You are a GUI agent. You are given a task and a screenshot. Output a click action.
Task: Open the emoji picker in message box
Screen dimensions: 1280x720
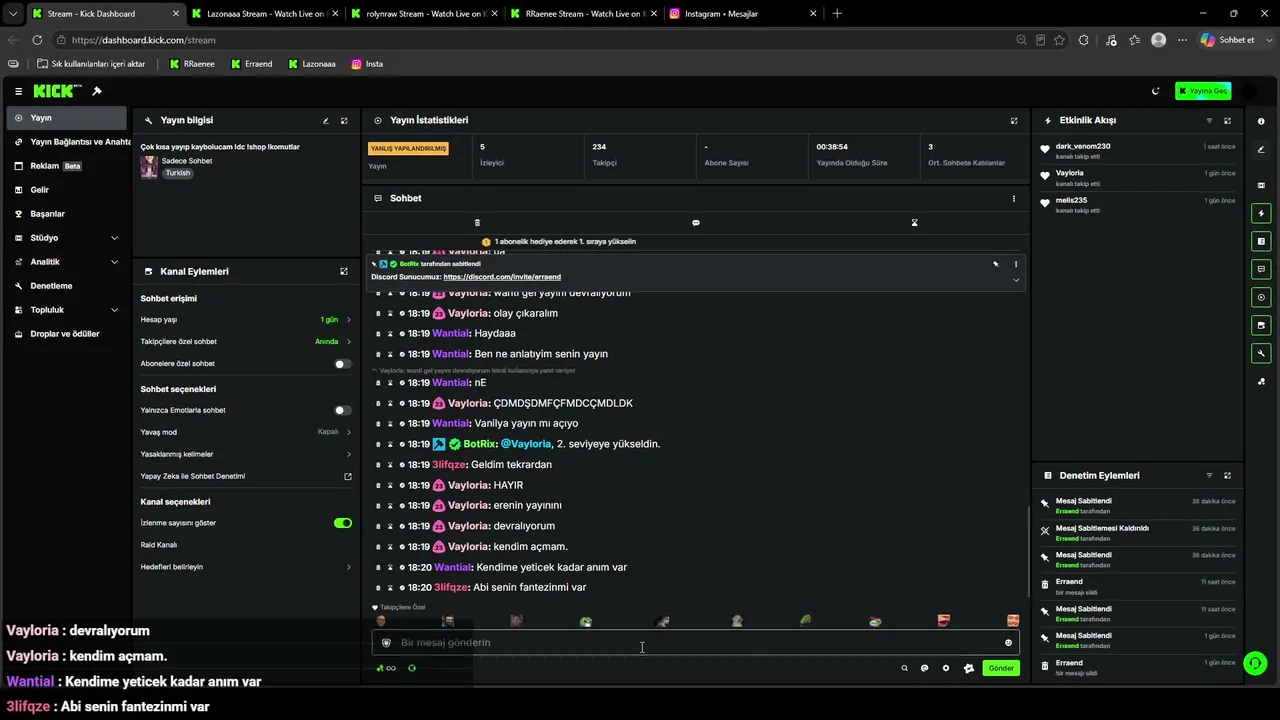[x=1008, y=643]
